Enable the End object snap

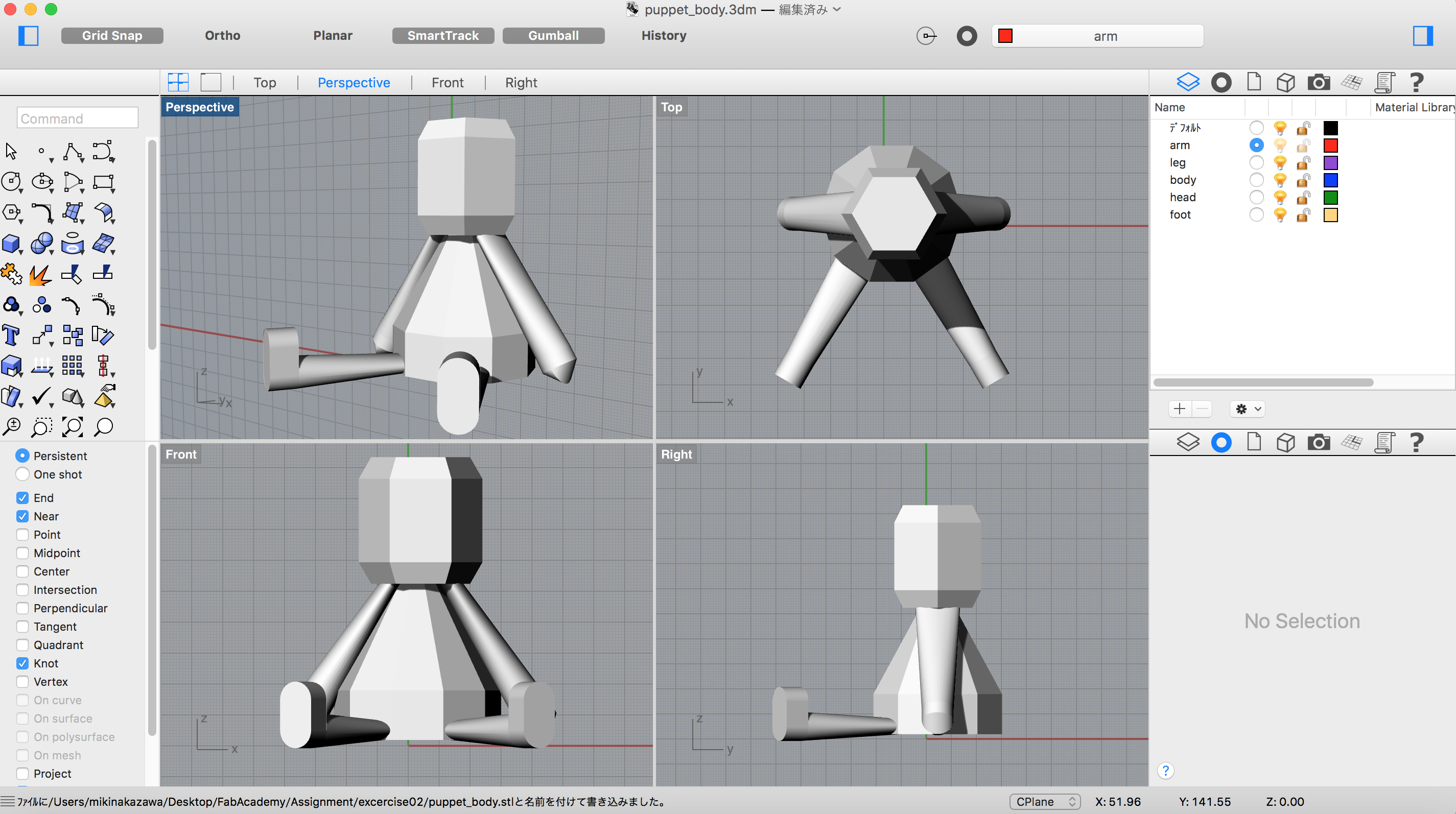pyautogui.click(x=22, y=498)
